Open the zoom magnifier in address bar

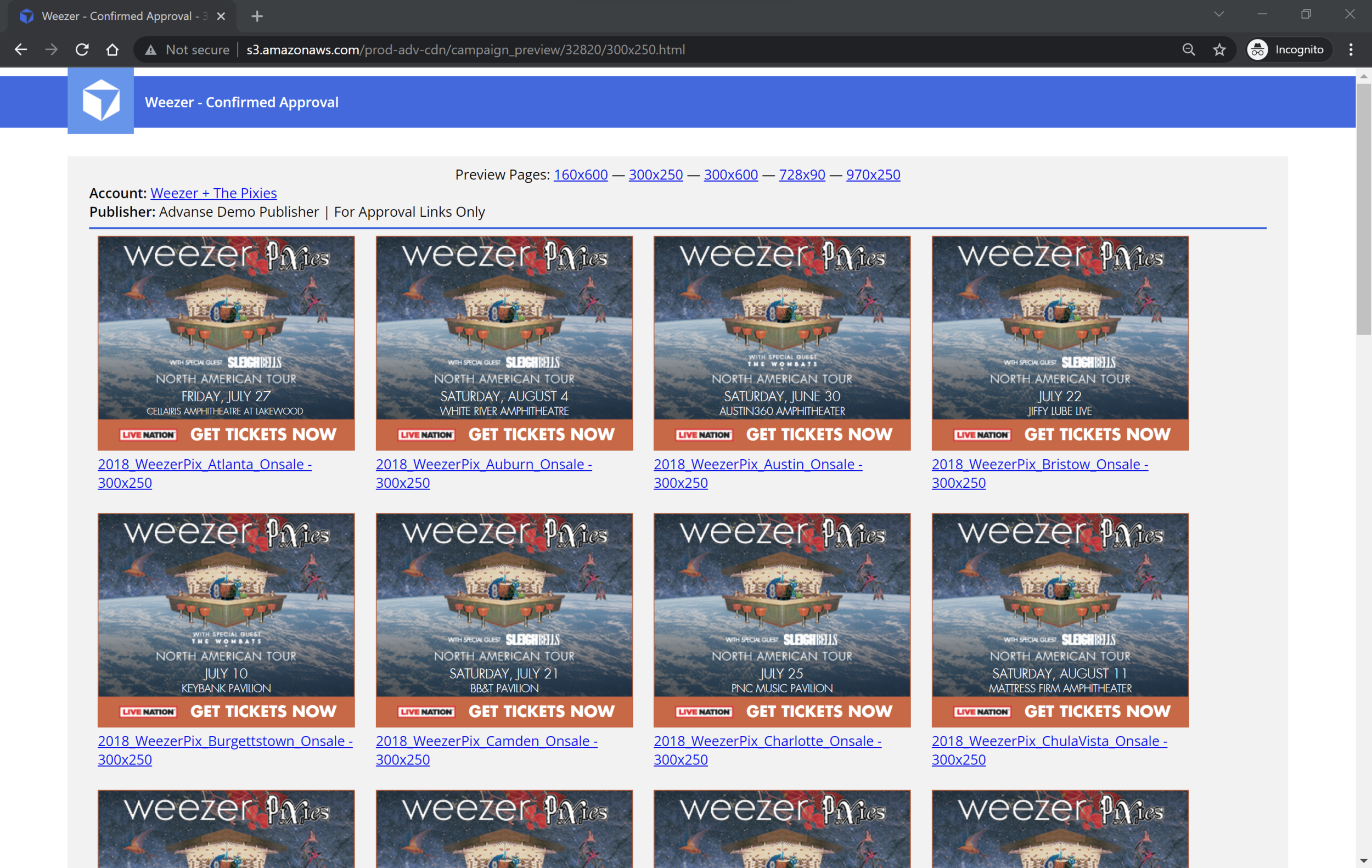point(1189,50)
